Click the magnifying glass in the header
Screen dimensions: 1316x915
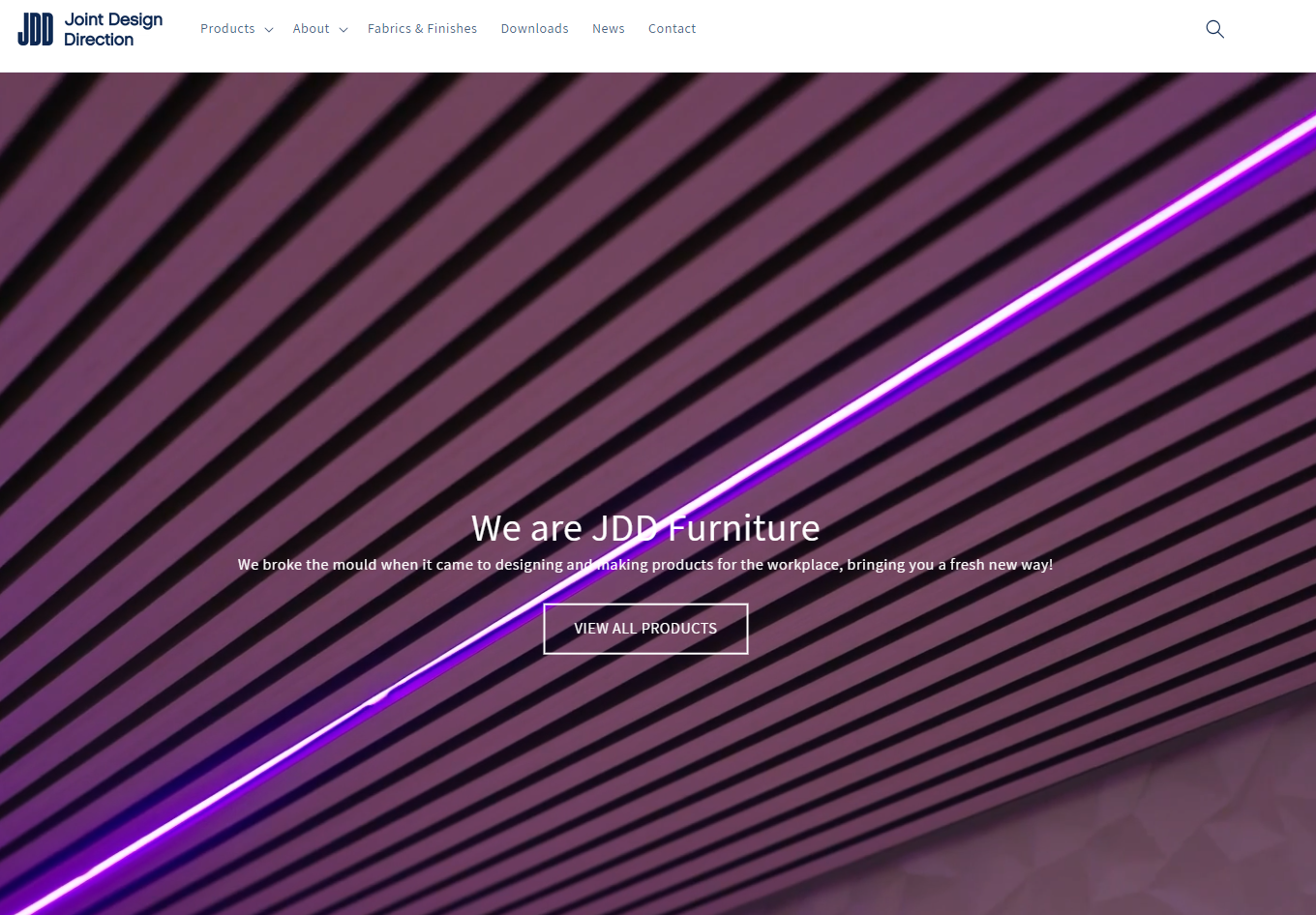coord(1214,29)
